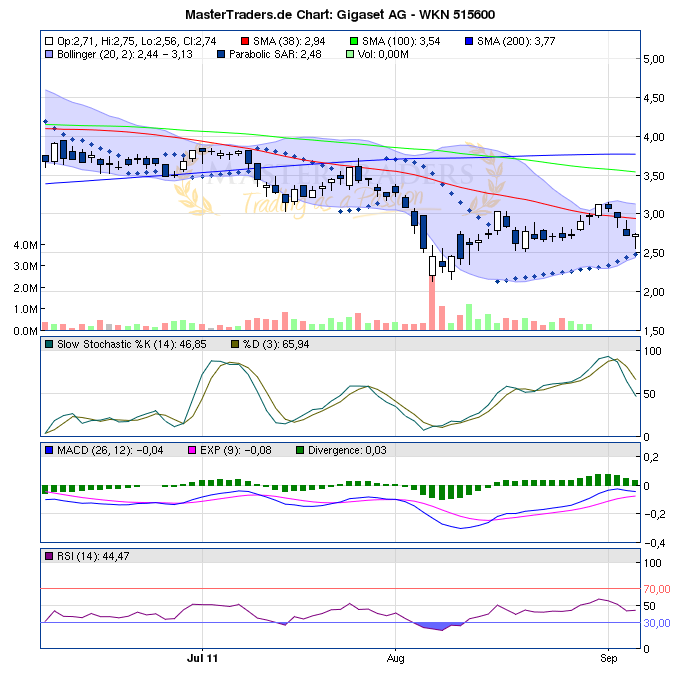Click the red SMA (38) legend swatch
Viewport: 680px width, 684px height.
point(245,41)
